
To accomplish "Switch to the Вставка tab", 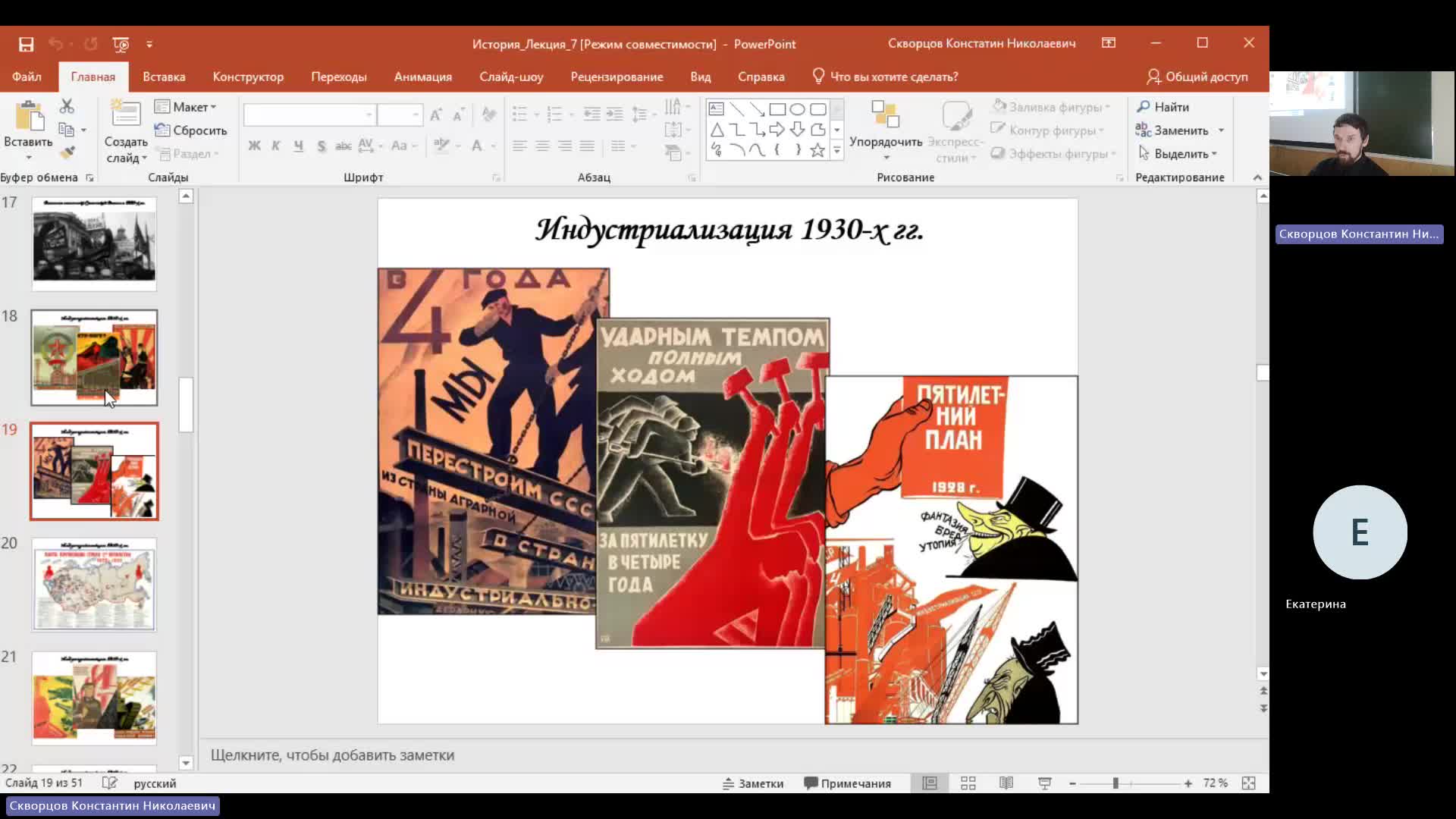I will click(x=164, y=77).
